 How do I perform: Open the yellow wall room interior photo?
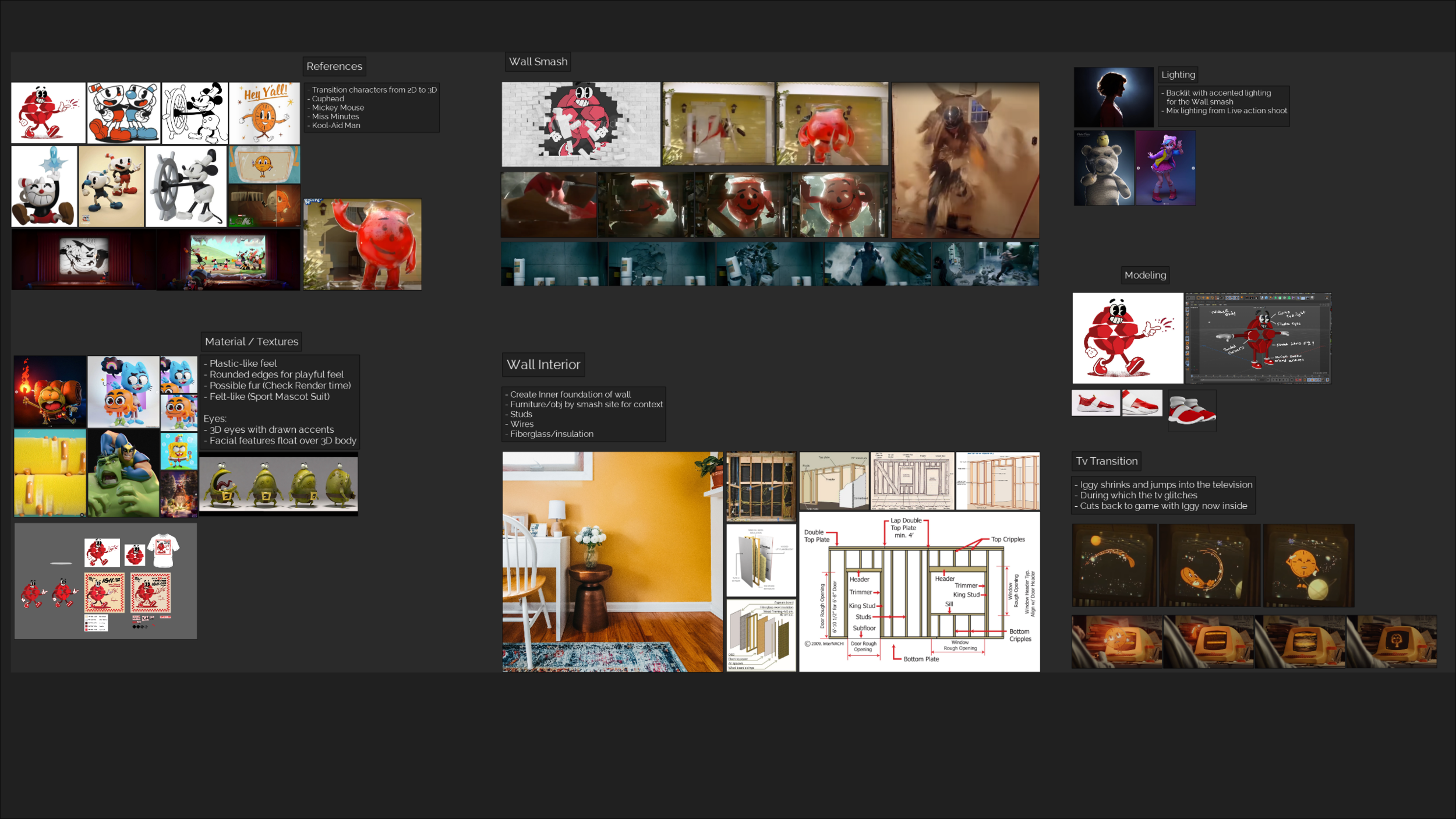(x=612, y=562)
